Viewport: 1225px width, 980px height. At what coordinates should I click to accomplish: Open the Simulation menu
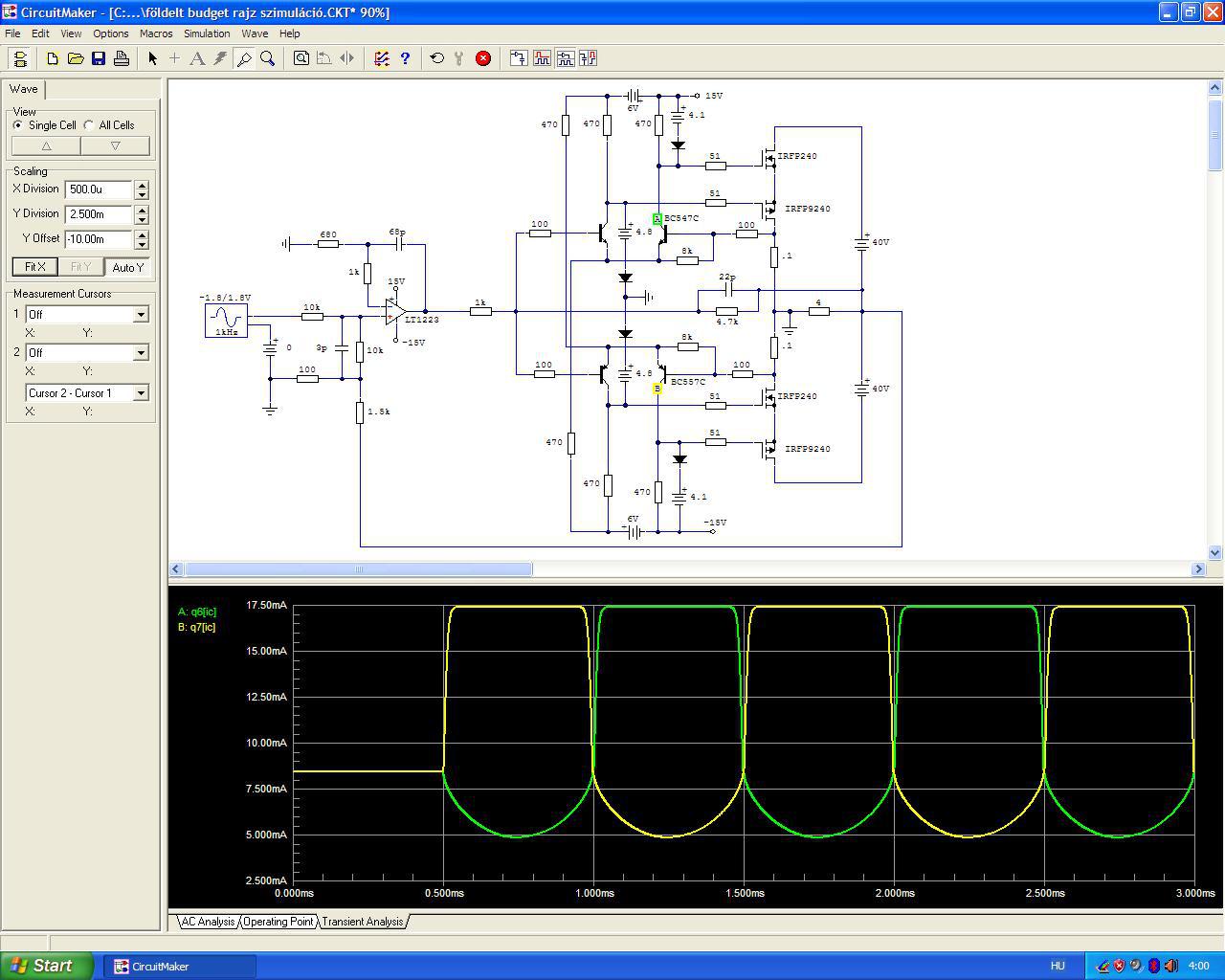click(207, 33)
